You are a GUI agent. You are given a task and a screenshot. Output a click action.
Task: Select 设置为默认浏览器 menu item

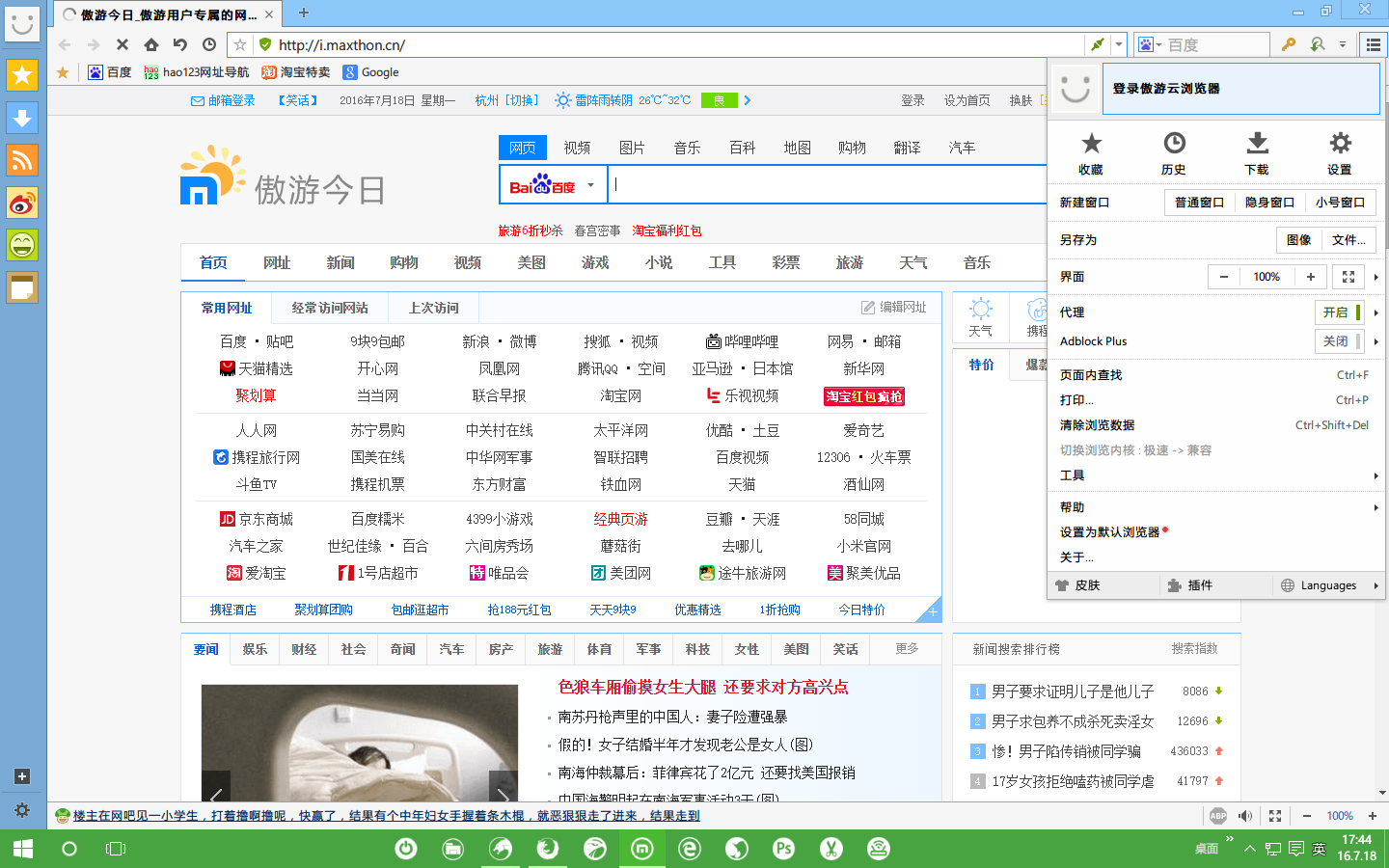pyautogui.click(x=1216, y=532)
